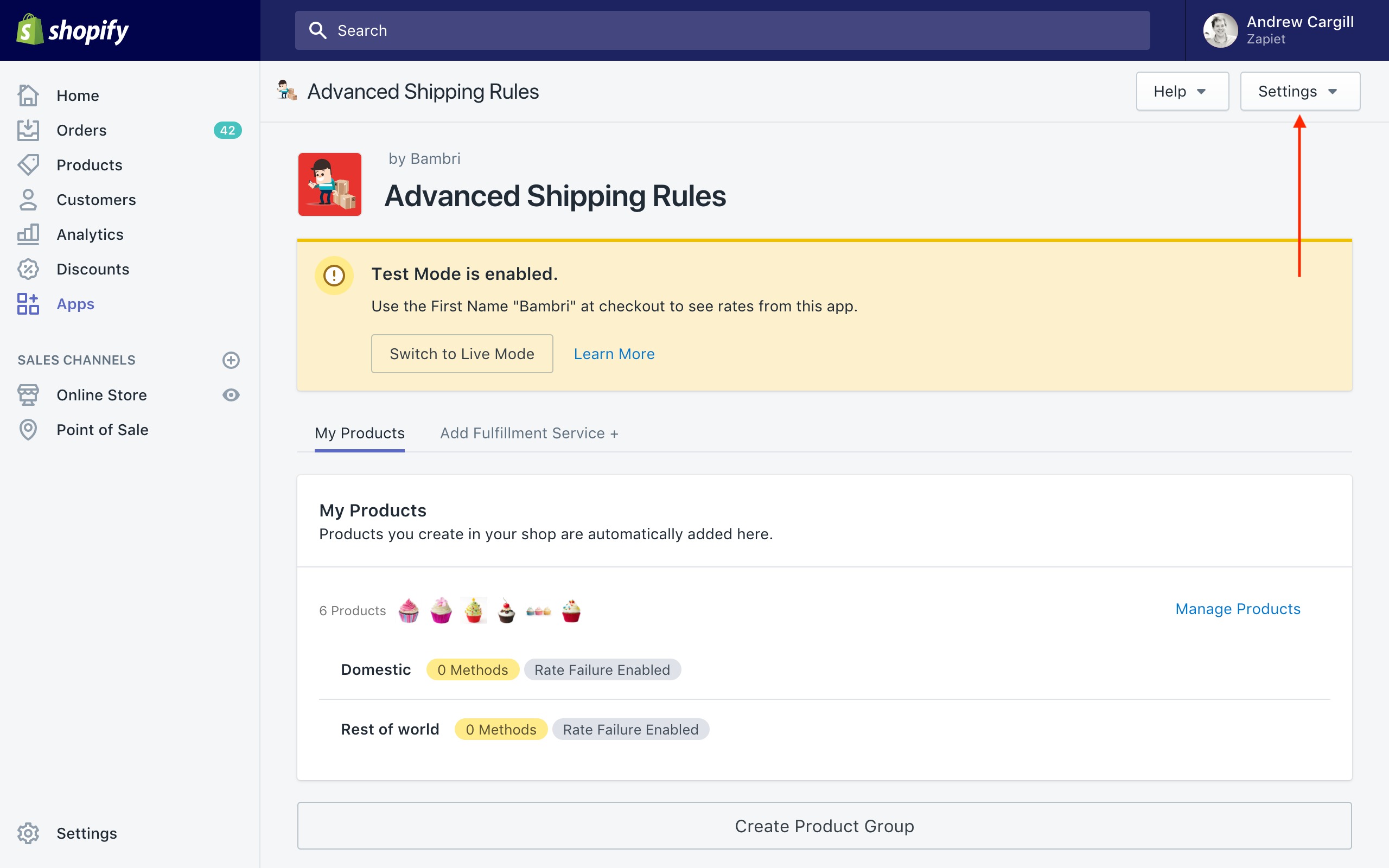The height and width of the screenshot is (868, 1389).
Task: Open the Learn More link
Action: coord(614,354)
